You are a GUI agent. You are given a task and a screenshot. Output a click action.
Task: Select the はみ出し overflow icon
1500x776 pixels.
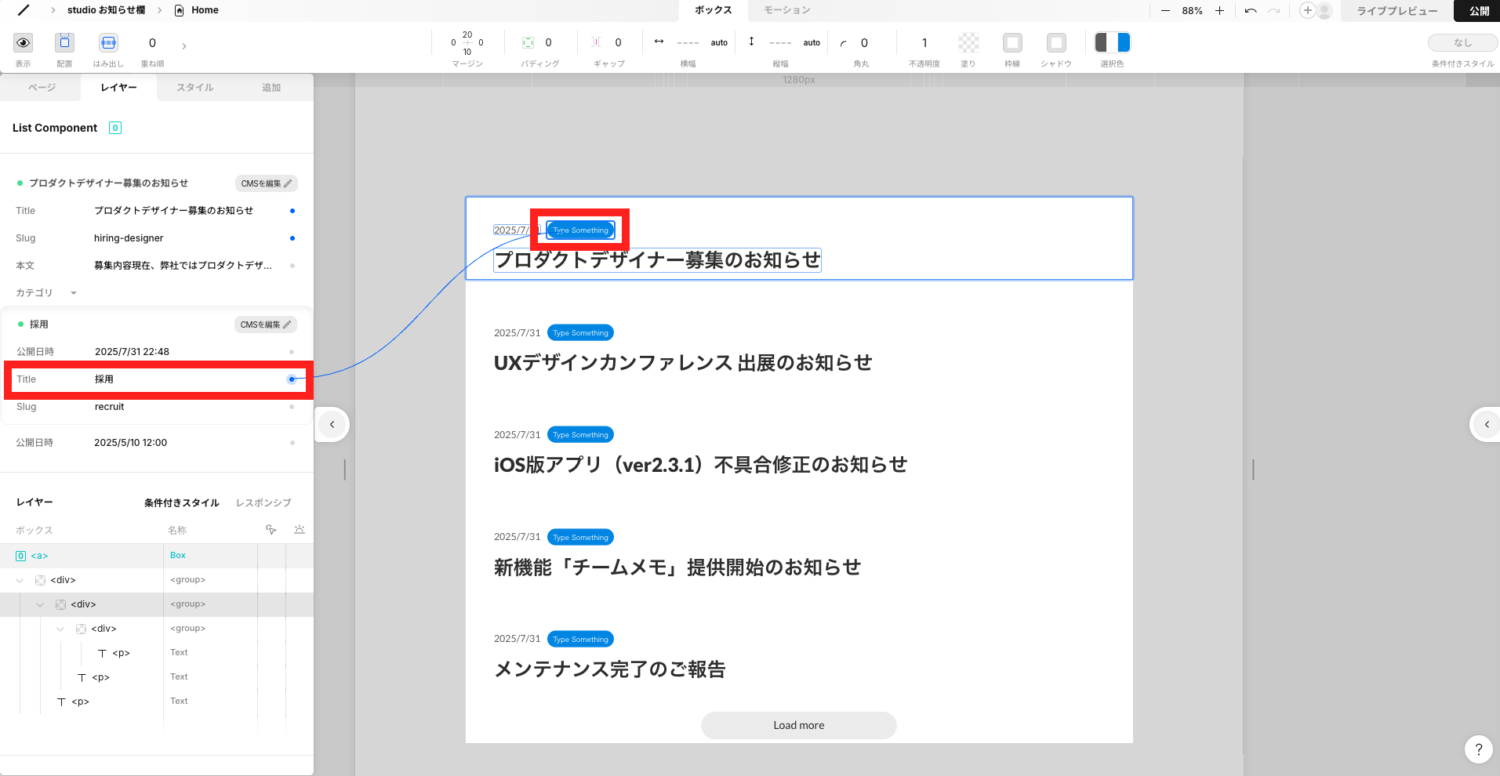tap(107, 43)
